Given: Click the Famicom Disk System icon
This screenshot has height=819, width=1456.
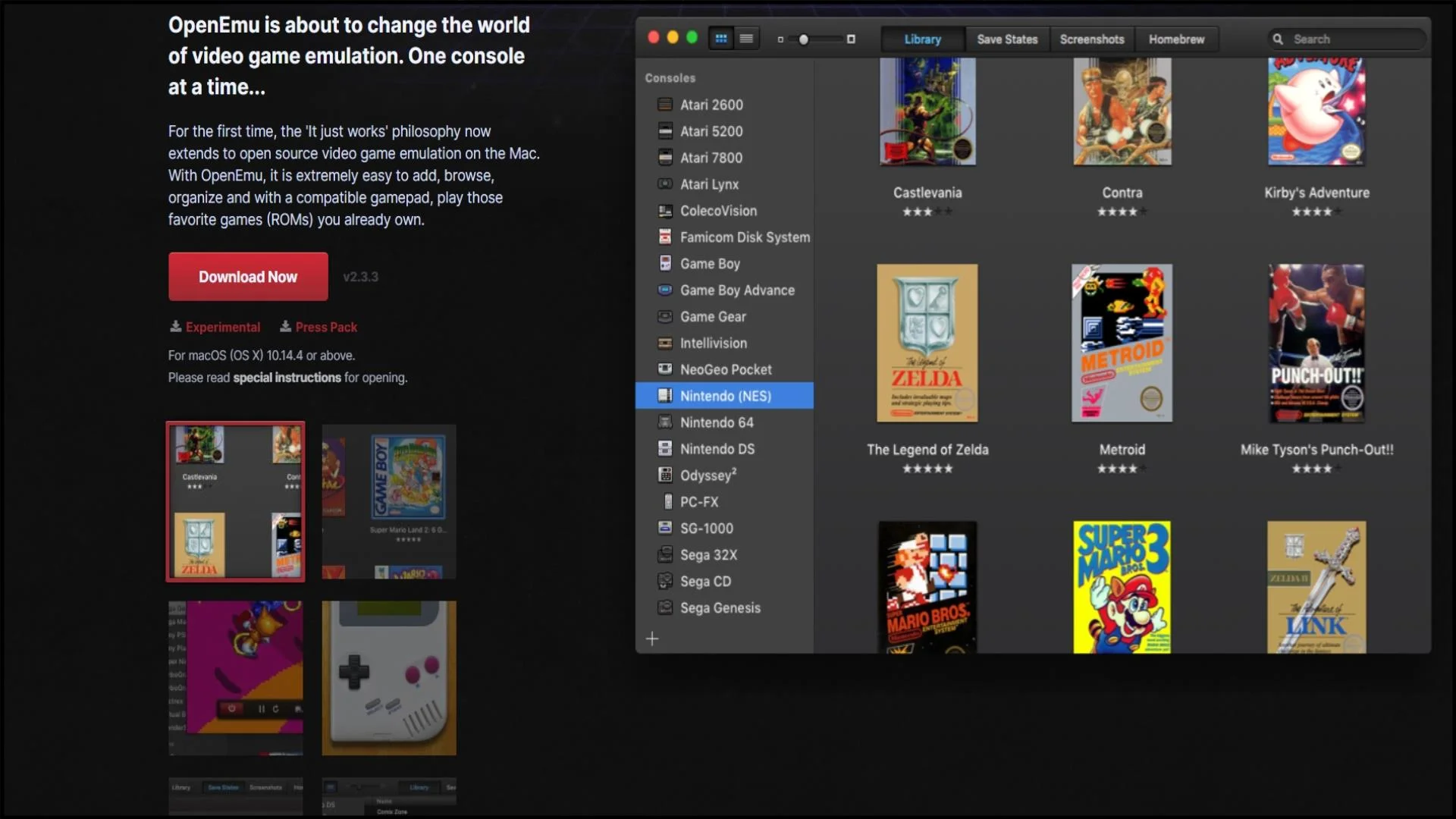Looking at the screenshot, I should pos(665,237).
